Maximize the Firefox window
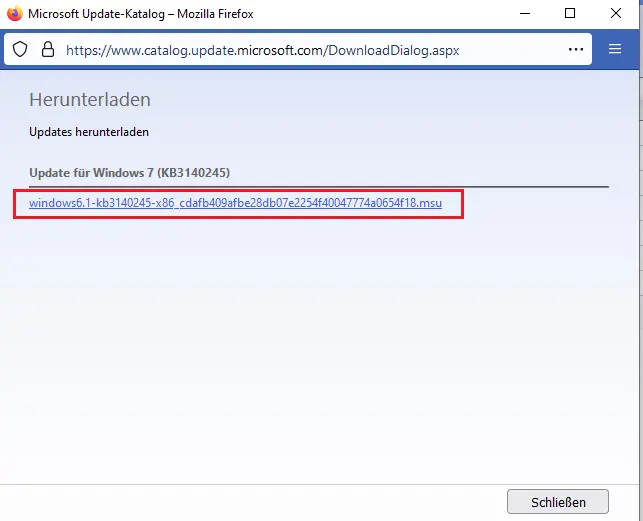Screen dimensions: 643x521 (x=570, y=14)
